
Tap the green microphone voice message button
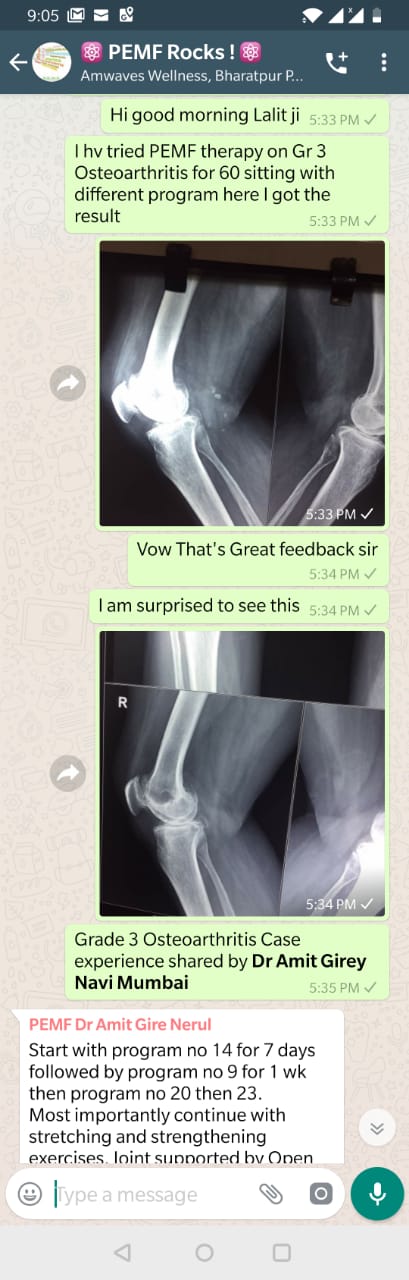pyautogui.click(x=377, y=1193)
